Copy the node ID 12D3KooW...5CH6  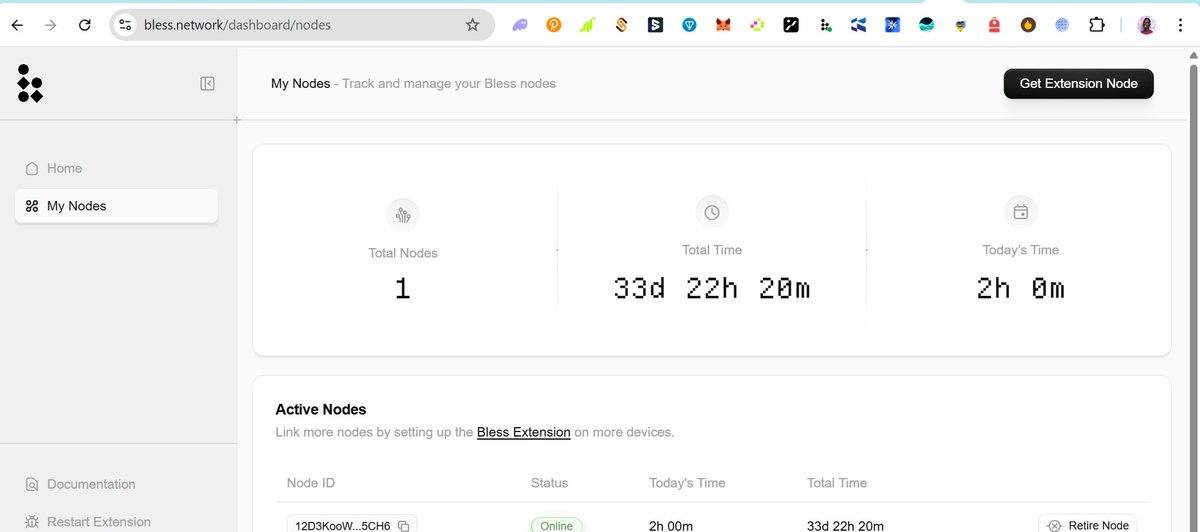(x=404, y=526)
